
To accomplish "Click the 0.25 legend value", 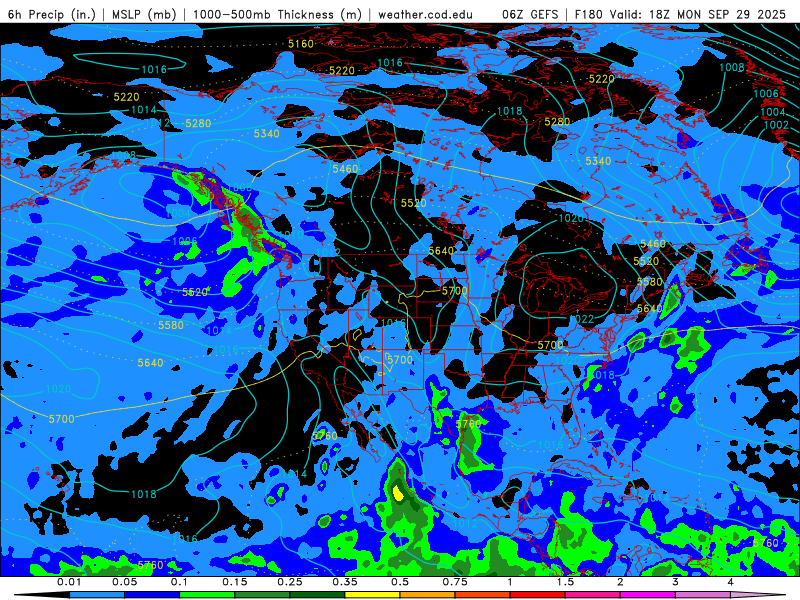I will [x=290, y=582].
